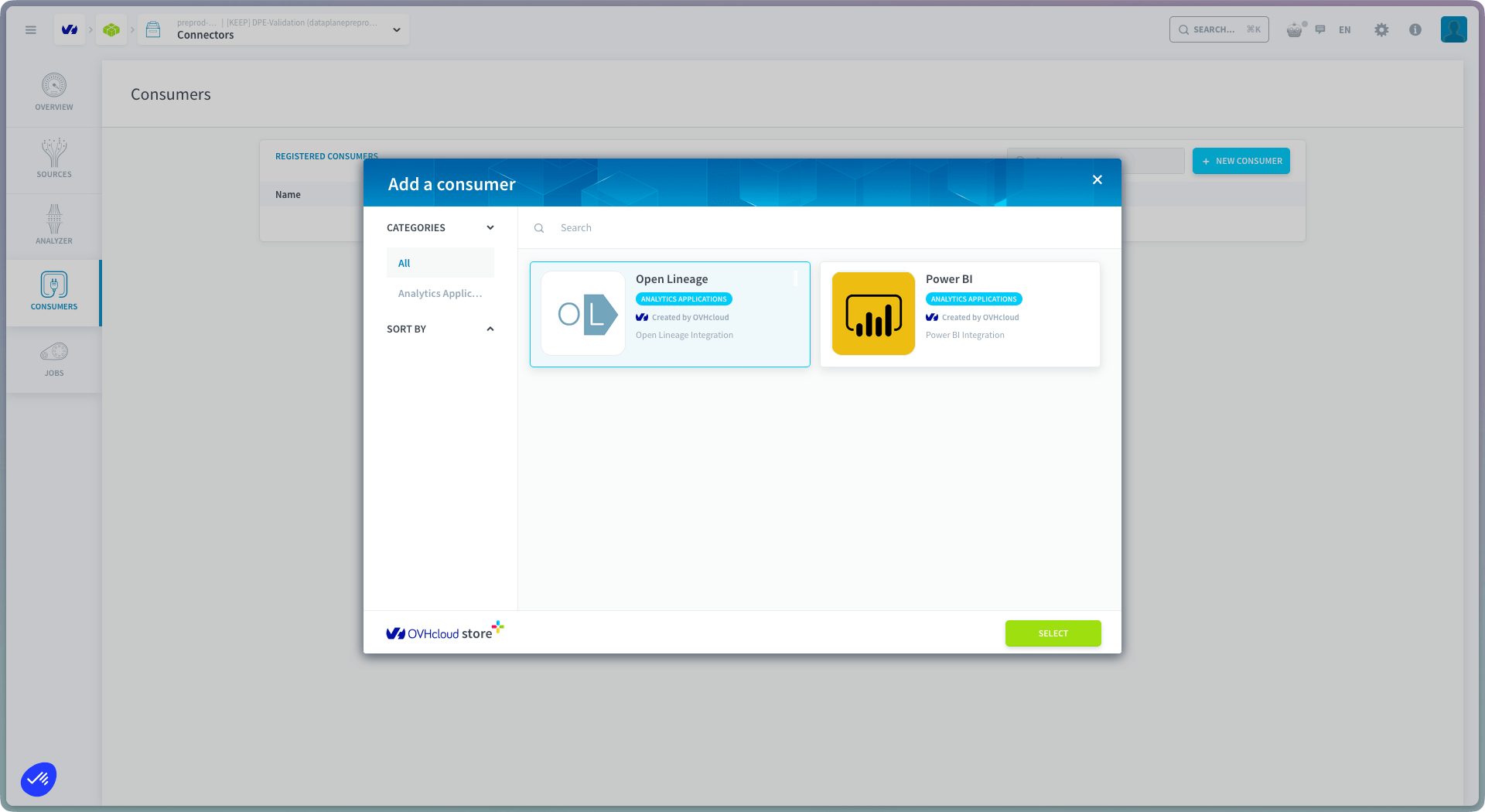Open the hamburger menu in the top bar
Viewport: 1485px width, 812px height.
pyautogui.click(x=31, y=30)
